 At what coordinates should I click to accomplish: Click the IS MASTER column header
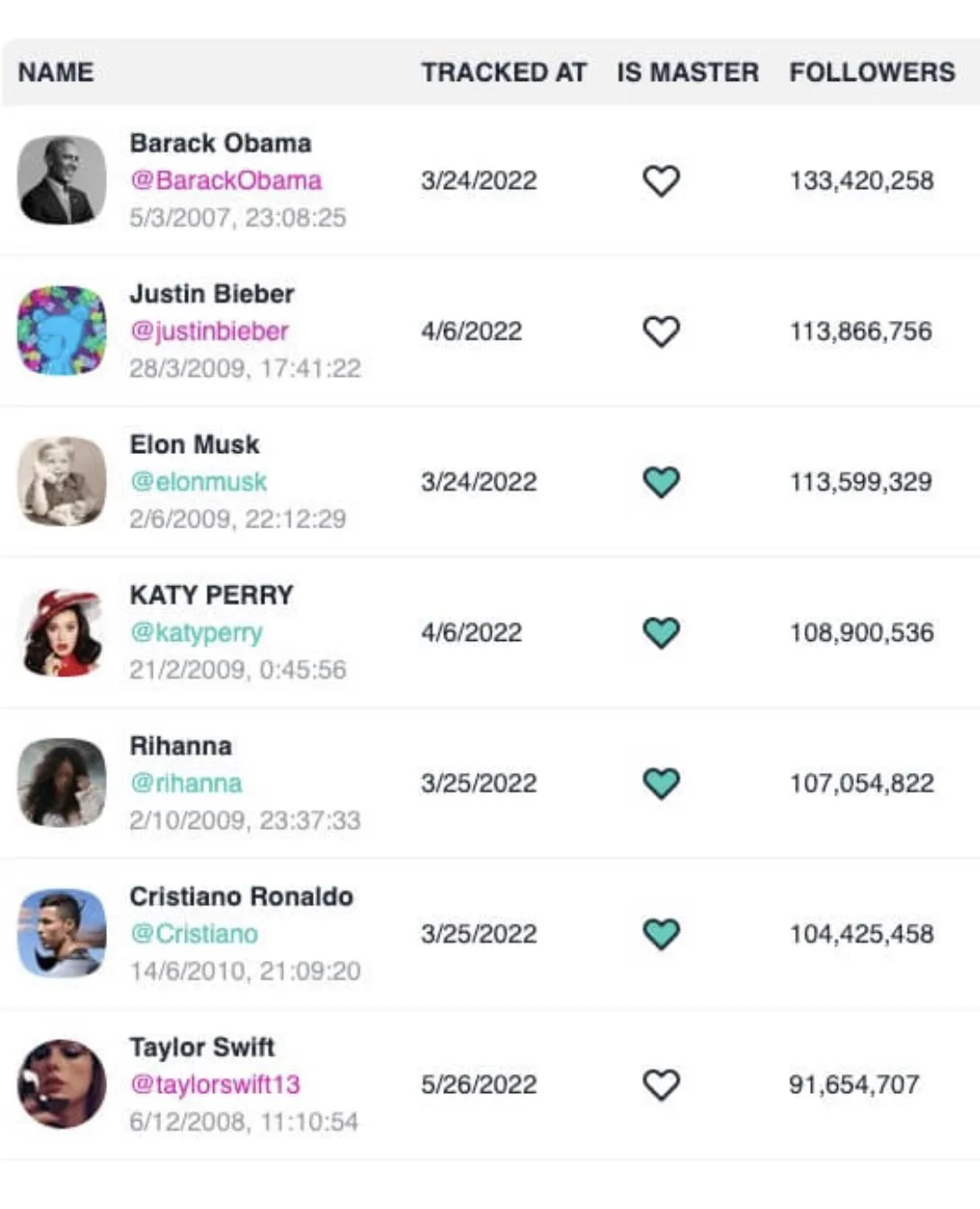[x=687, y=72]
